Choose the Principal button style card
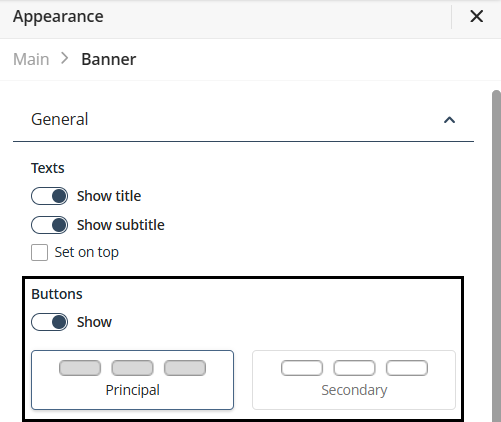 pyautogui.click(x=132, y=380)
